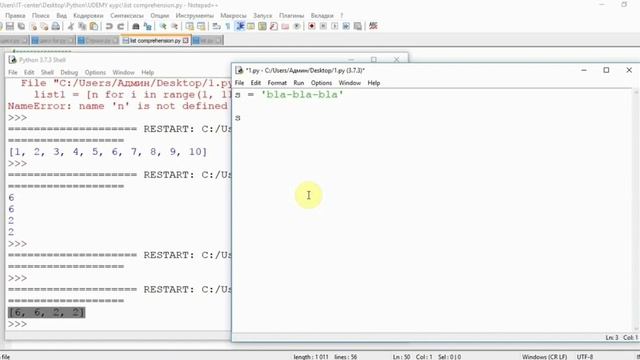Open the Вид menu in Notepad++

coord(62,16)
